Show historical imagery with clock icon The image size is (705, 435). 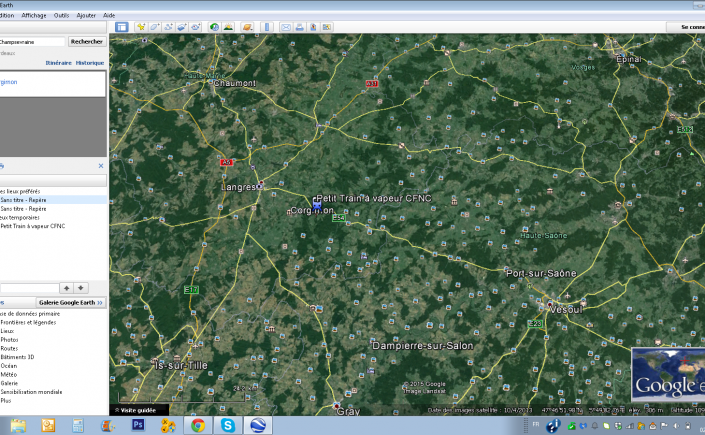coord(215,26)
